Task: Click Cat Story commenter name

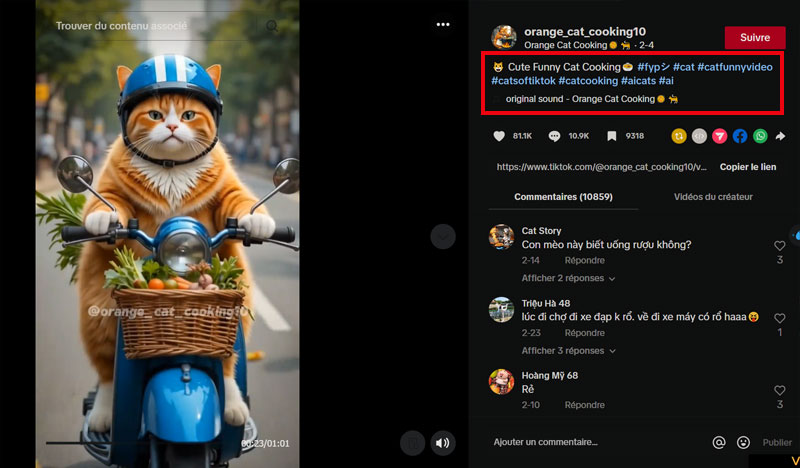Action: 541,231
